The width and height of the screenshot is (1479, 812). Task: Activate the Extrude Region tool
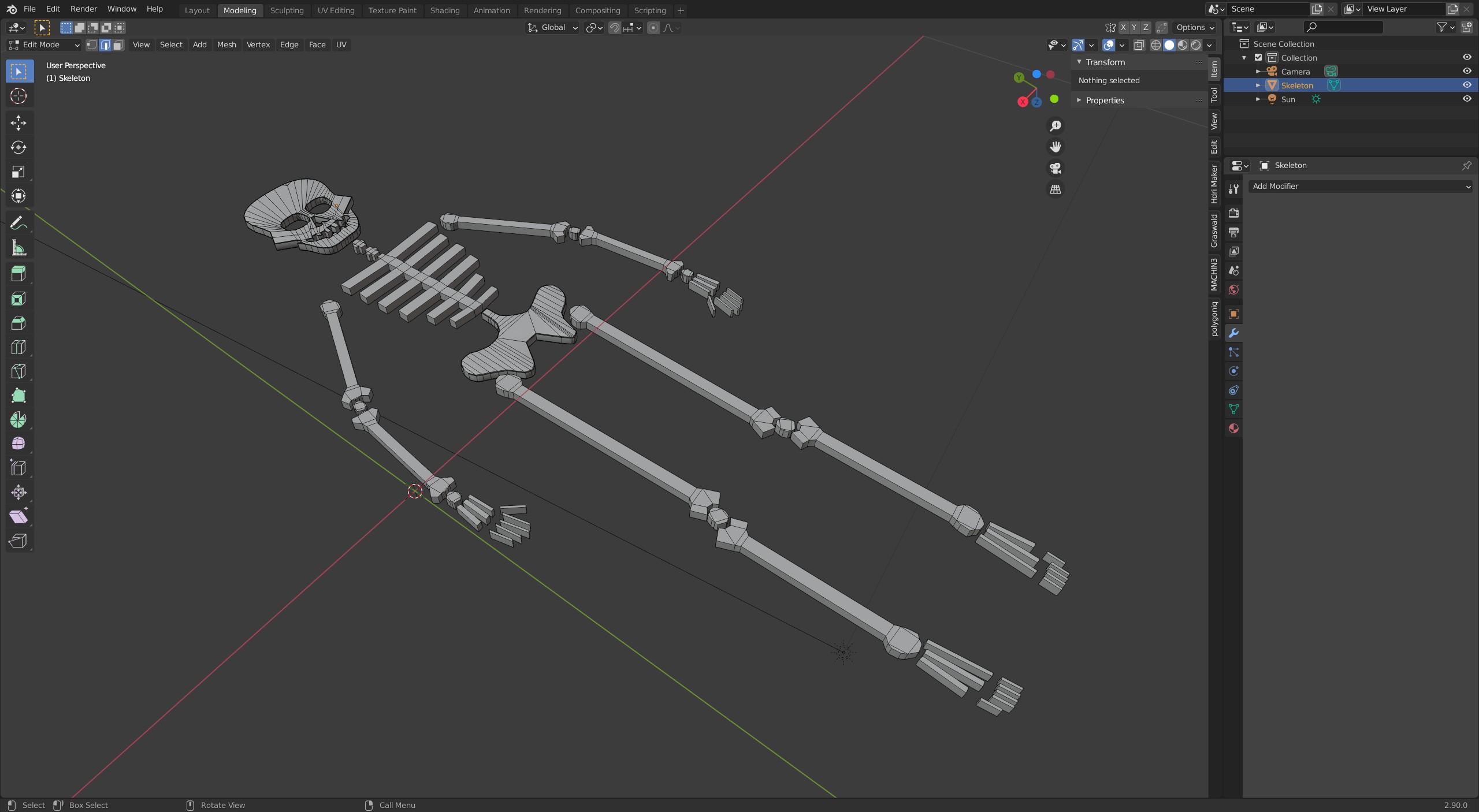coord(18,274)
